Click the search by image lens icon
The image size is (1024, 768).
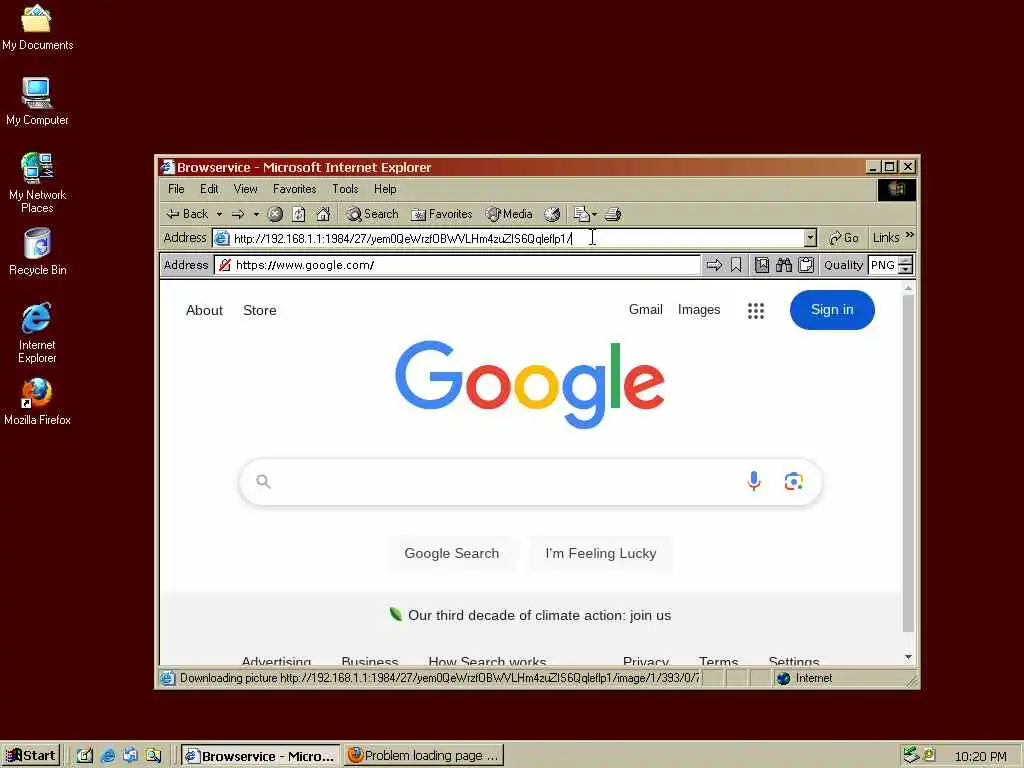[793, 482]
